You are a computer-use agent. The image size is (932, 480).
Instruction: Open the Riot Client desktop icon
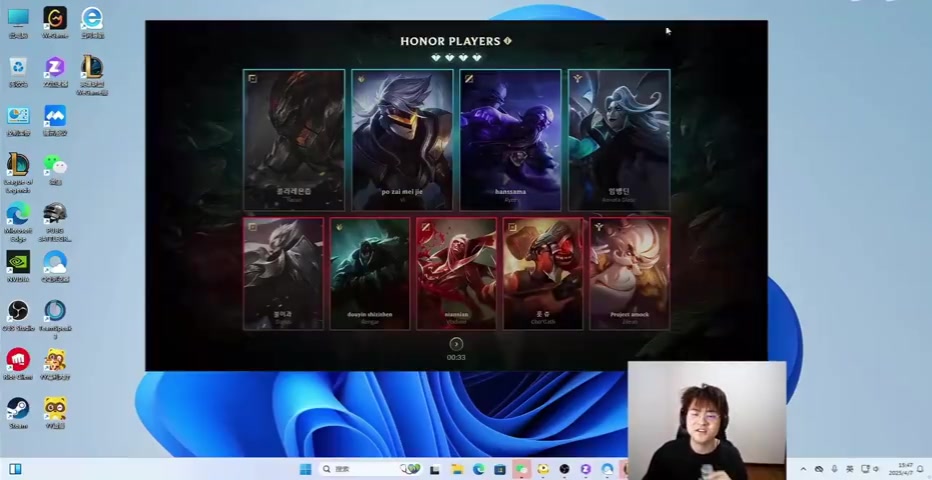18,360
